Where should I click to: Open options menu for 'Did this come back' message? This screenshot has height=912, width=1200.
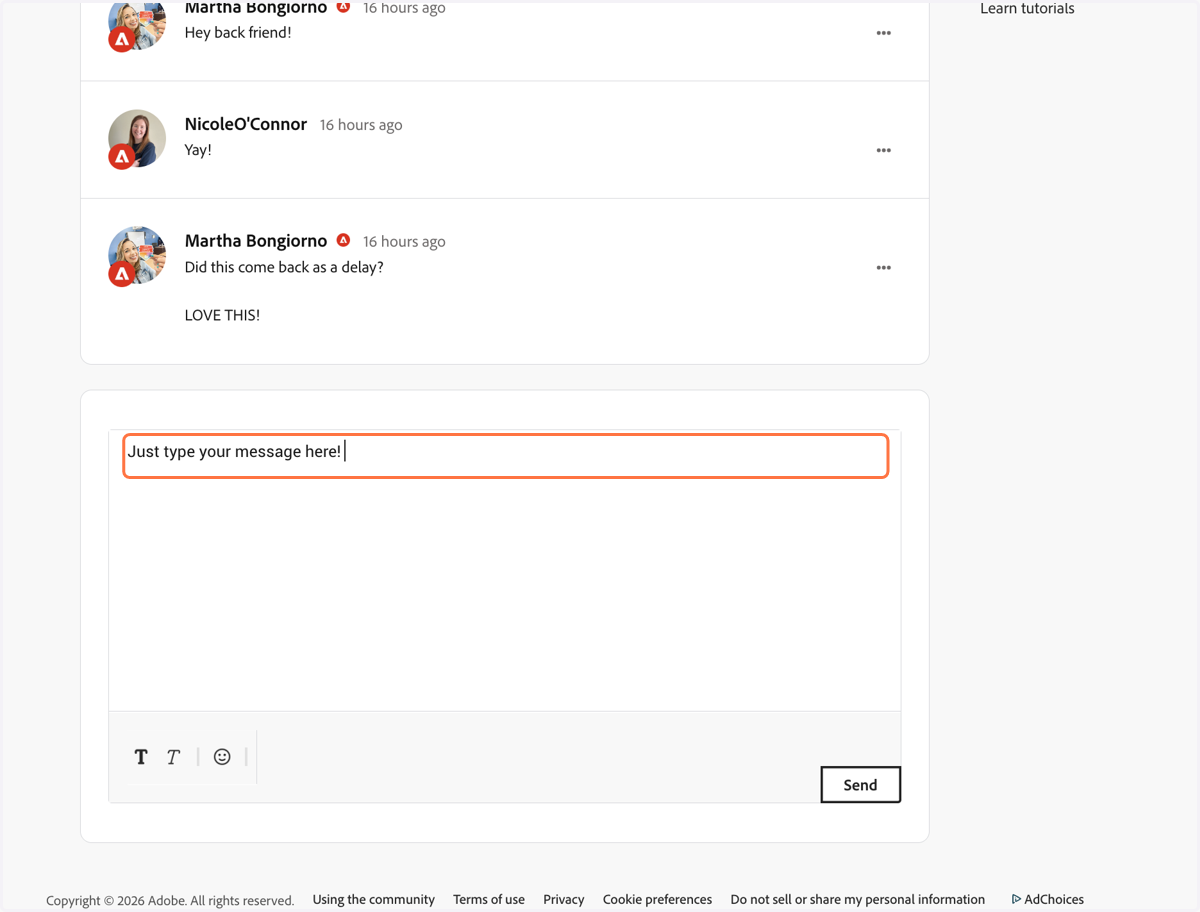884,268
